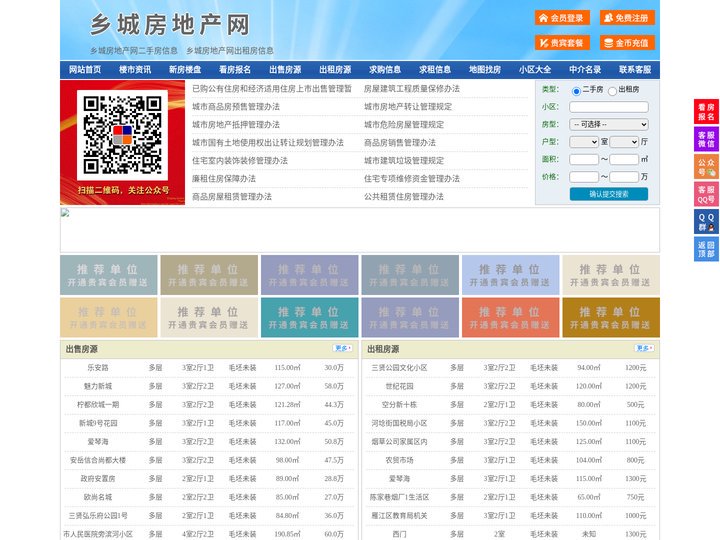This screenshot has height=540, width=720.
Task: Open the 室 room count dropdown
Action: click(584, 142)
